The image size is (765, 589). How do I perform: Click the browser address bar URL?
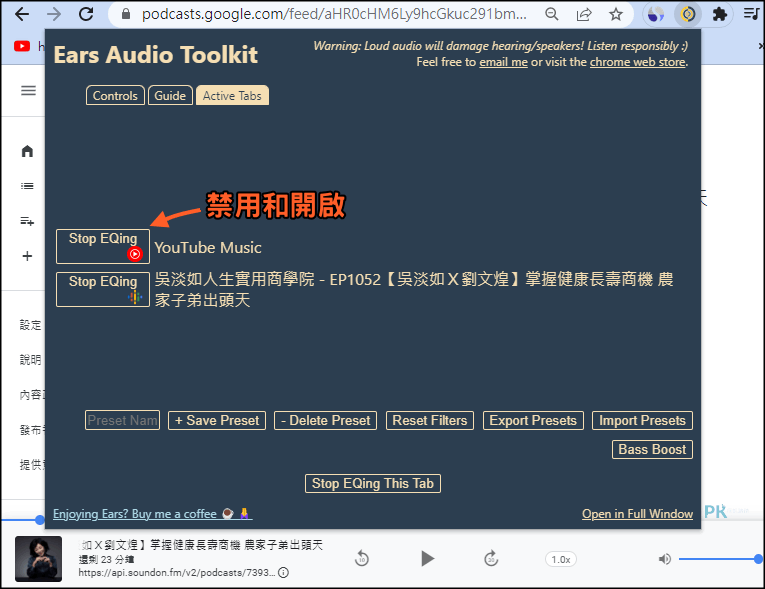pos(334,14)
